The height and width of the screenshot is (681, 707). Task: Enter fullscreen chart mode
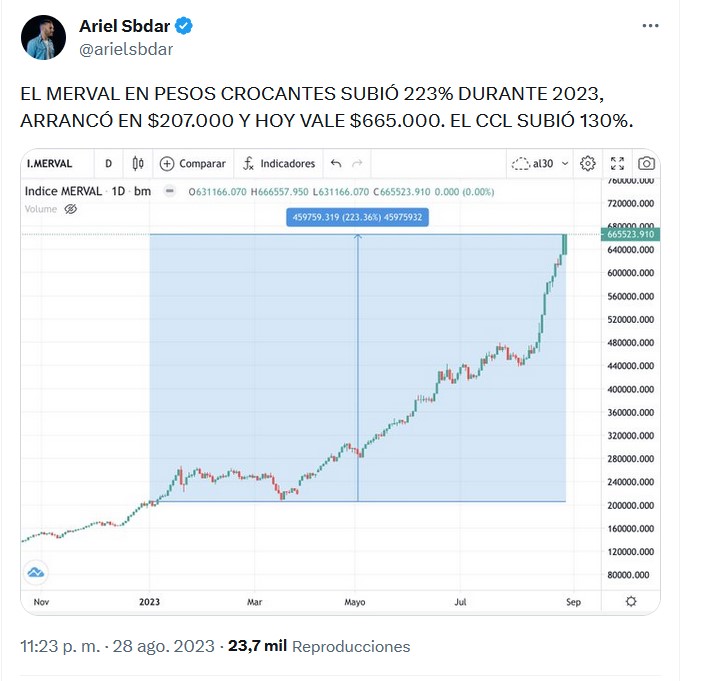click(x=617, y=163)
